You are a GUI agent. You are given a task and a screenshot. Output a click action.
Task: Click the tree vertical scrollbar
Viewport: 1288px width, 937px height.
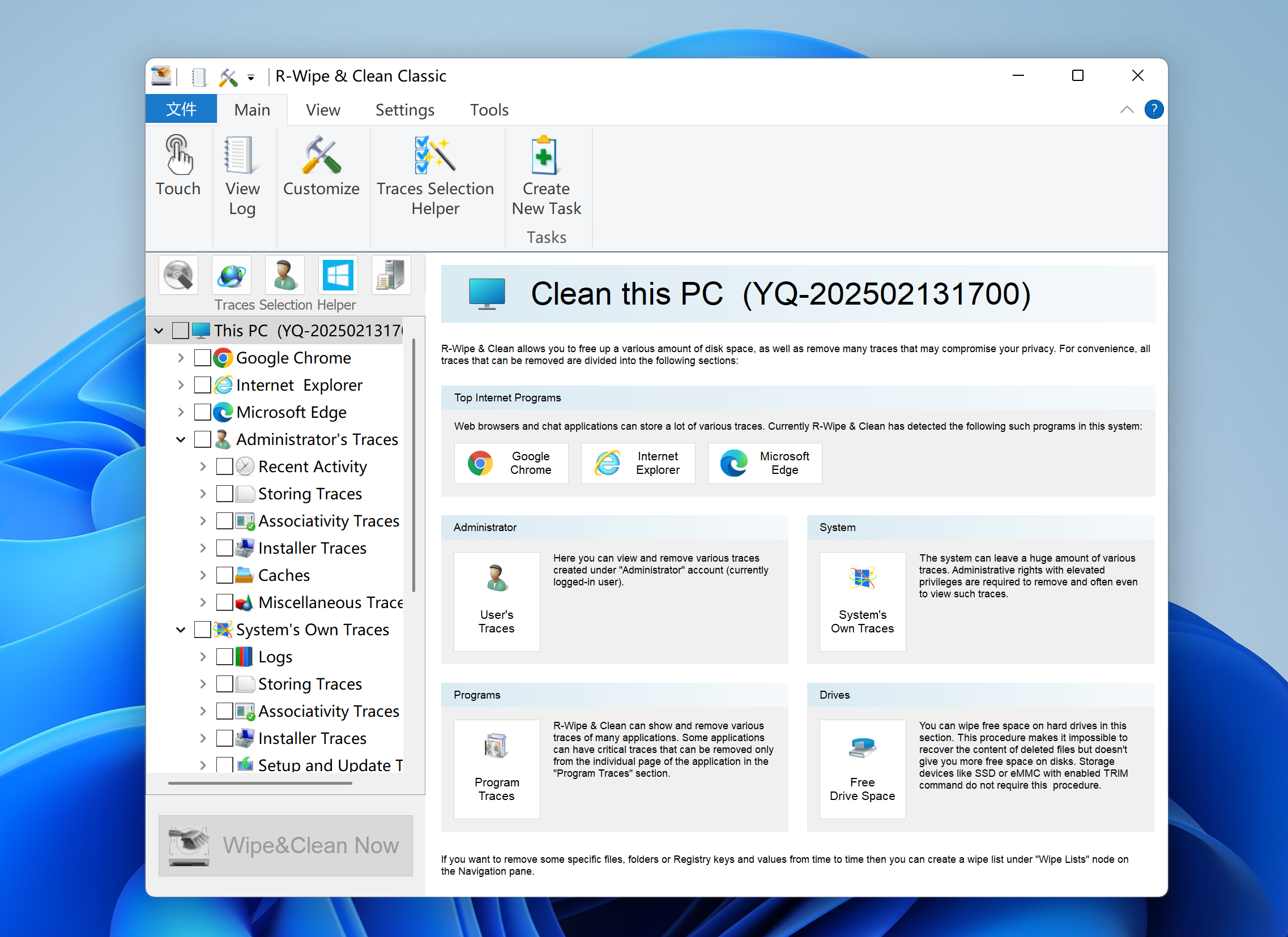pos(413,465)
